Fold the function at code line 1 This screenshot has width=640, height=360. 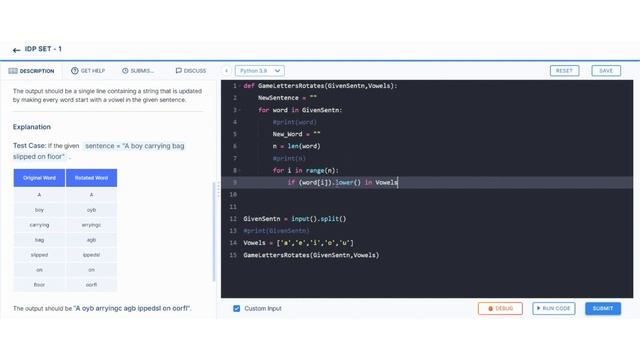(240, 86)
